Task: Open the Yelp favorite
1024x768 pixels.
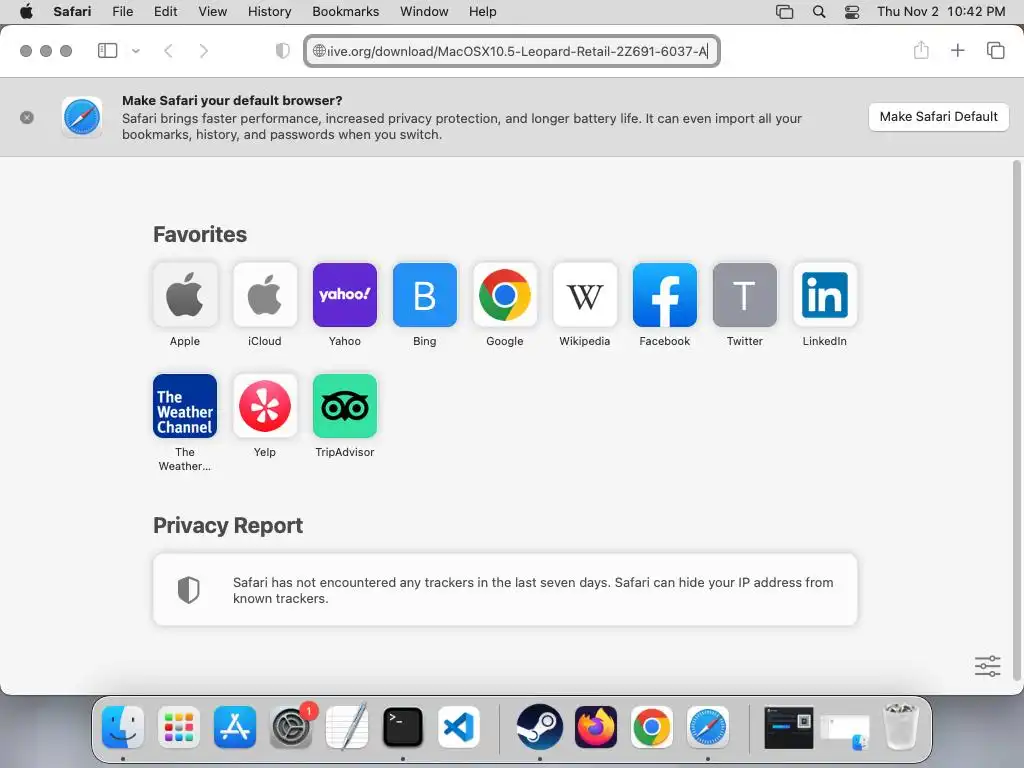Action: click(x=264, y=406)
